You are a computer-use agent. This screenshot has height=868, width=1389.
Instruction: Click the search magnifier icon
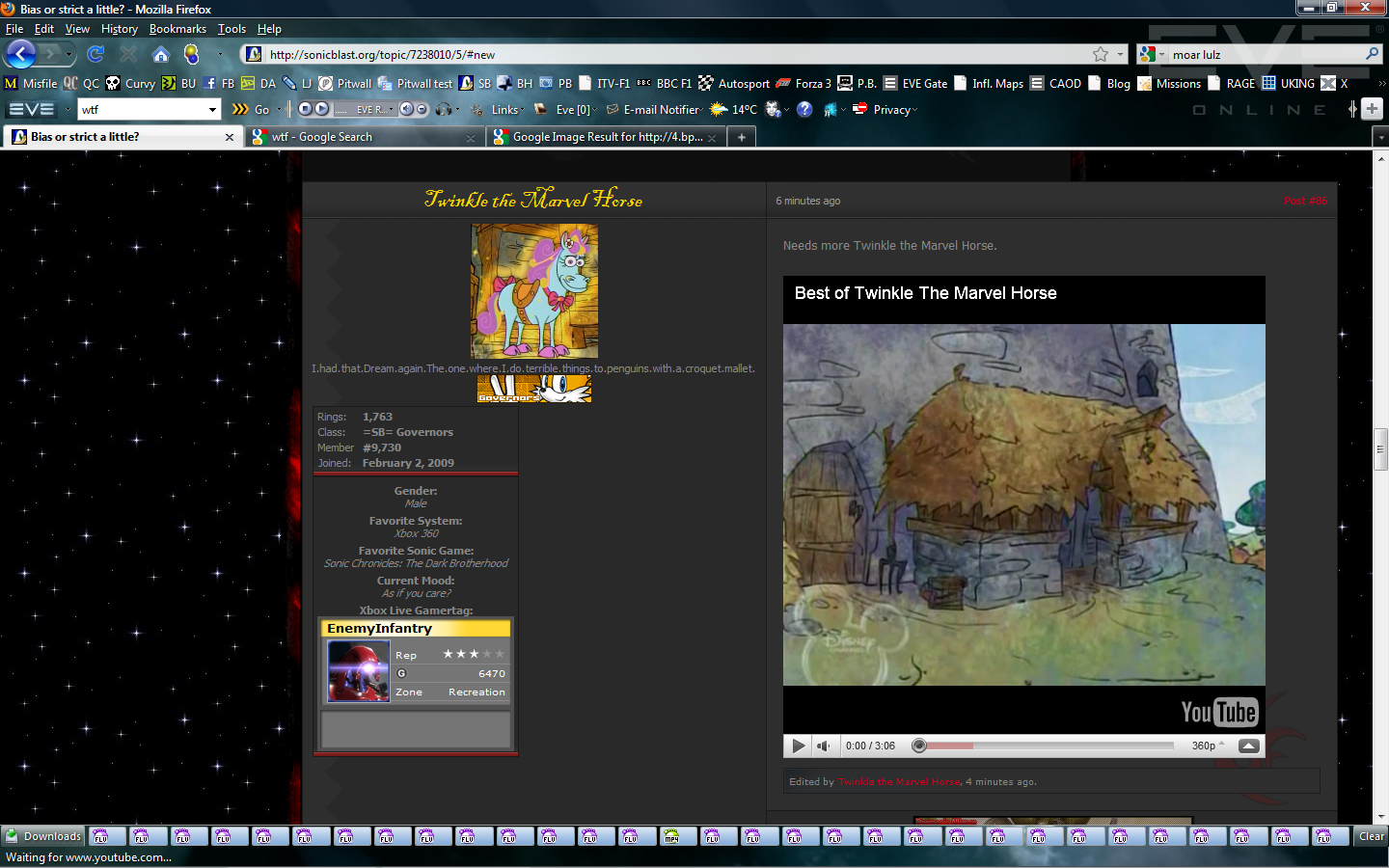point(1372,54)
